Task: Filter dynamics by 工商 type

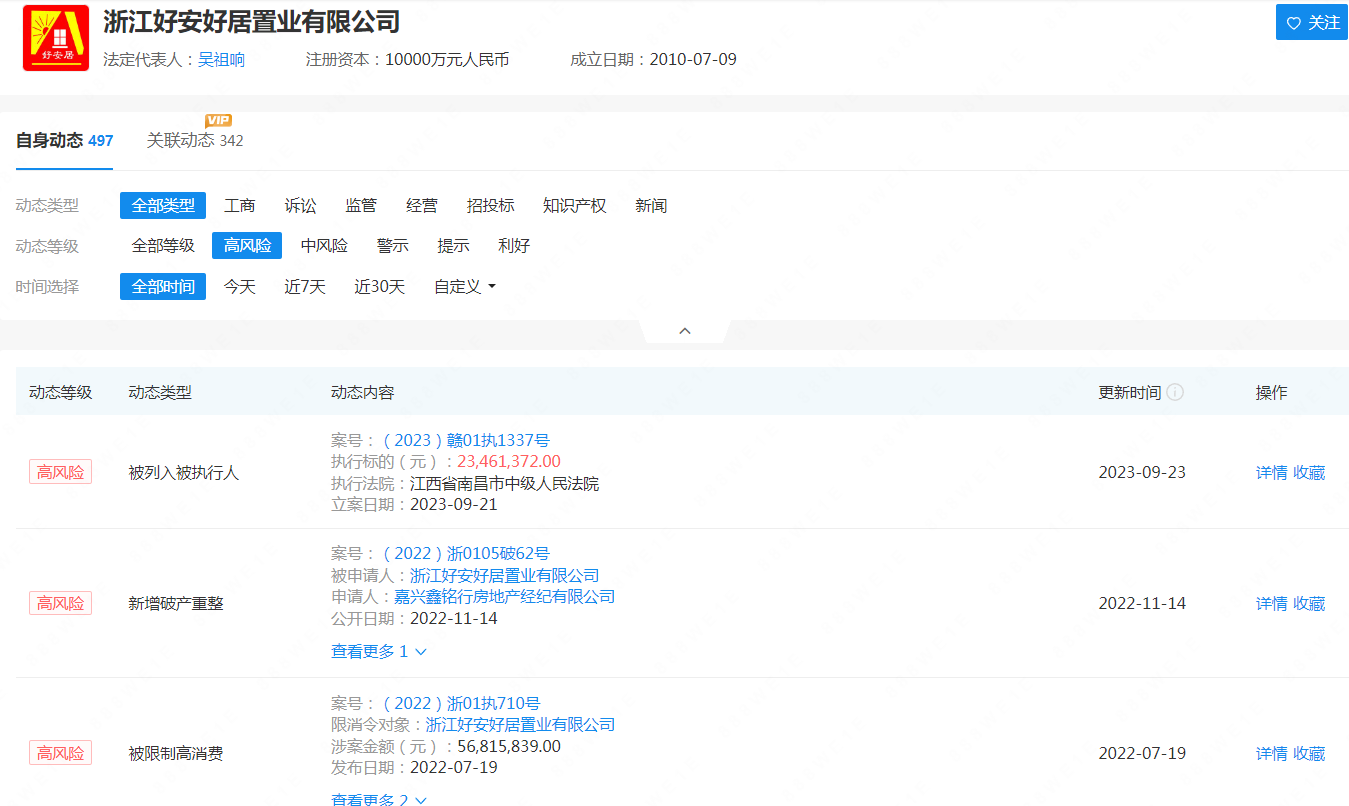Action: coord(240,205)
